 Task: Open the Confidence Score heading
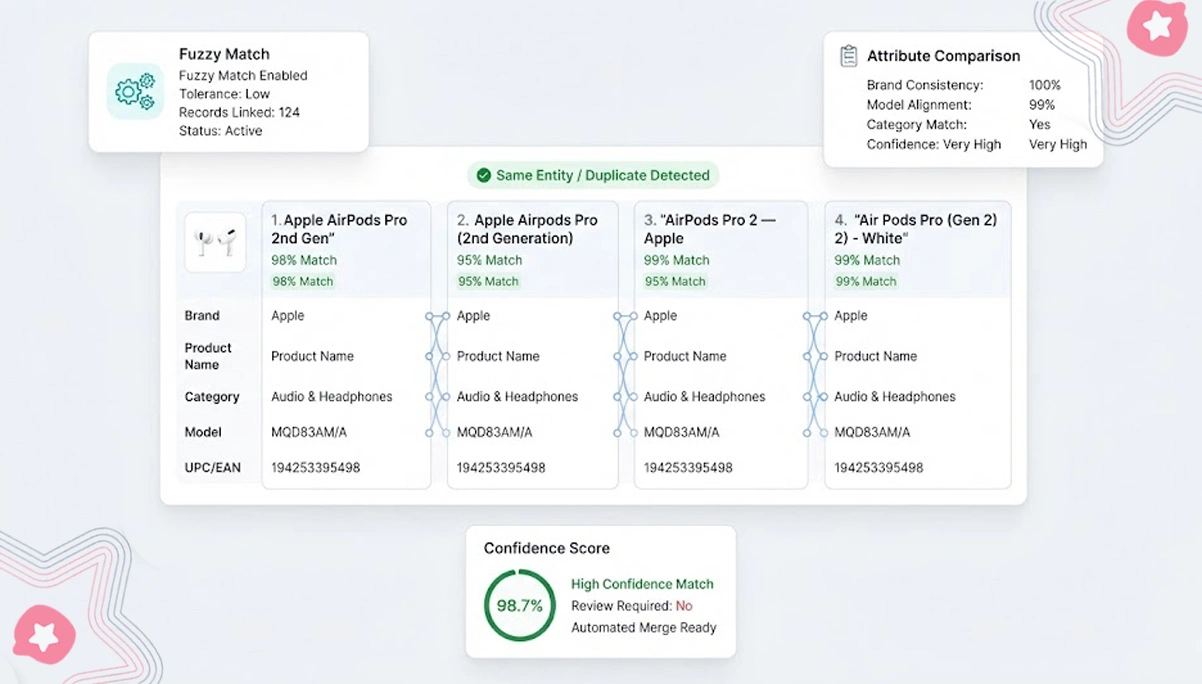[547, 548]
